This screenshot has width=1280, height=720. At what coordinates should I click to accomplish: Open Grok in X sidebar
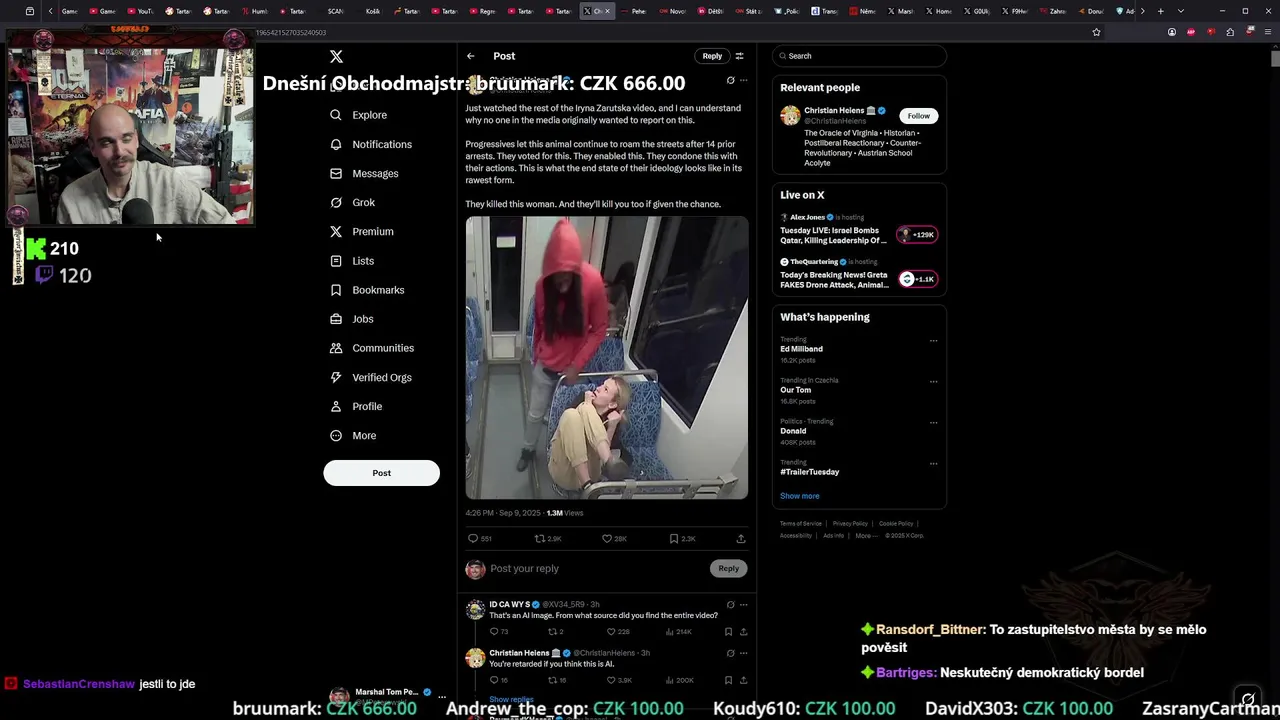point(352,202)
